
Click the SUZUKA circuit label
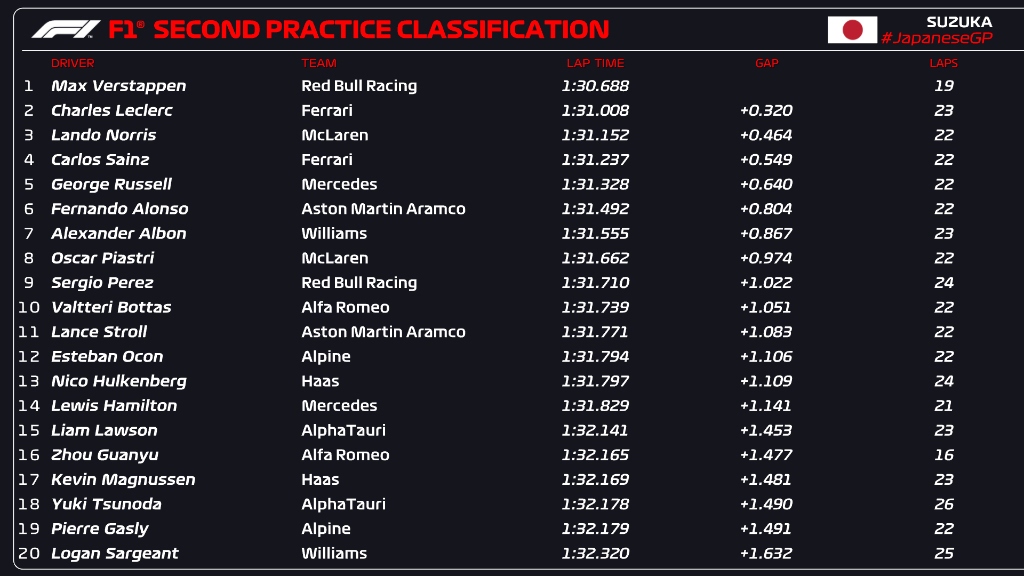[959, 22]
